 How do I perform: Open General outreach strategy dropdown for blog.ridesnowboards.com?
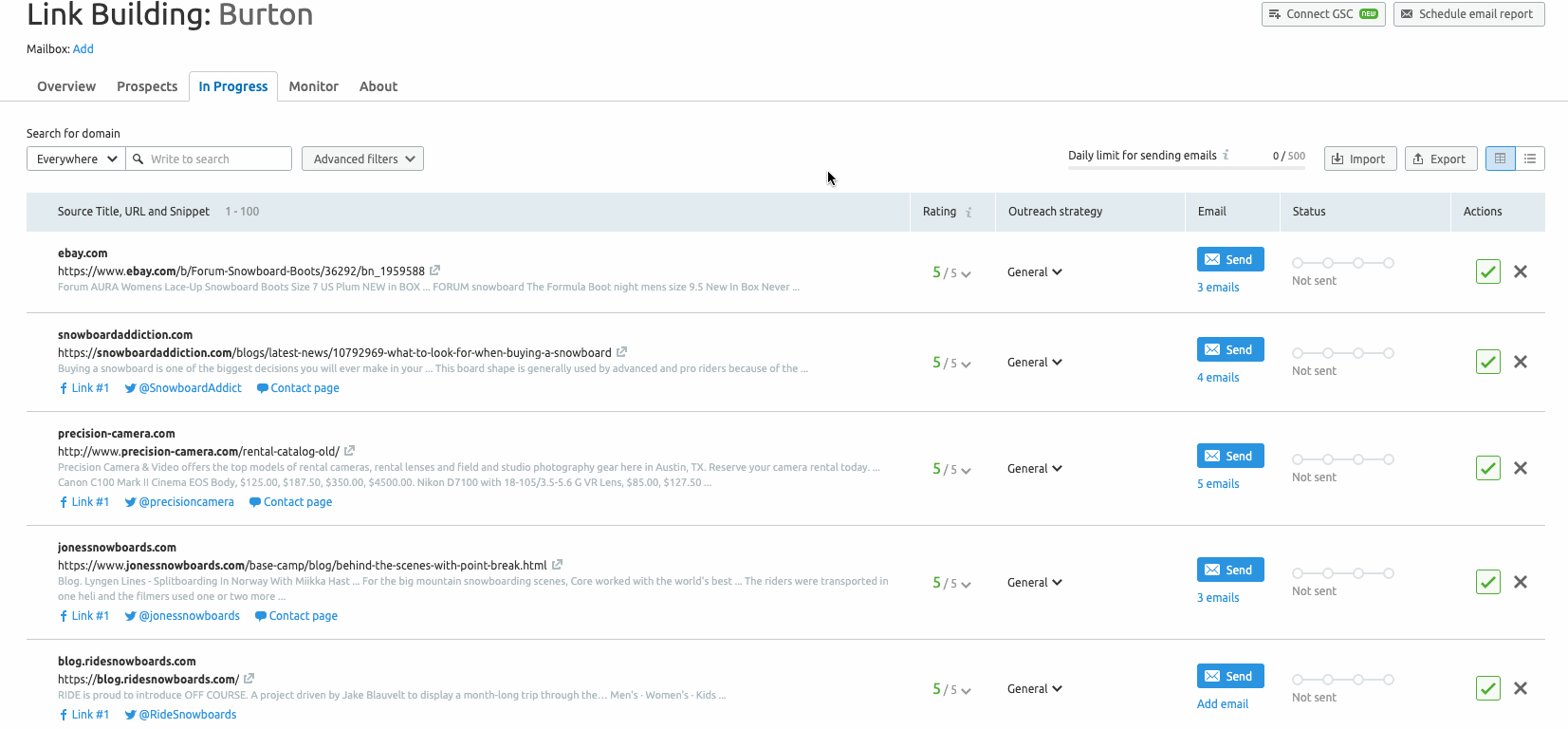(1035, 689)
